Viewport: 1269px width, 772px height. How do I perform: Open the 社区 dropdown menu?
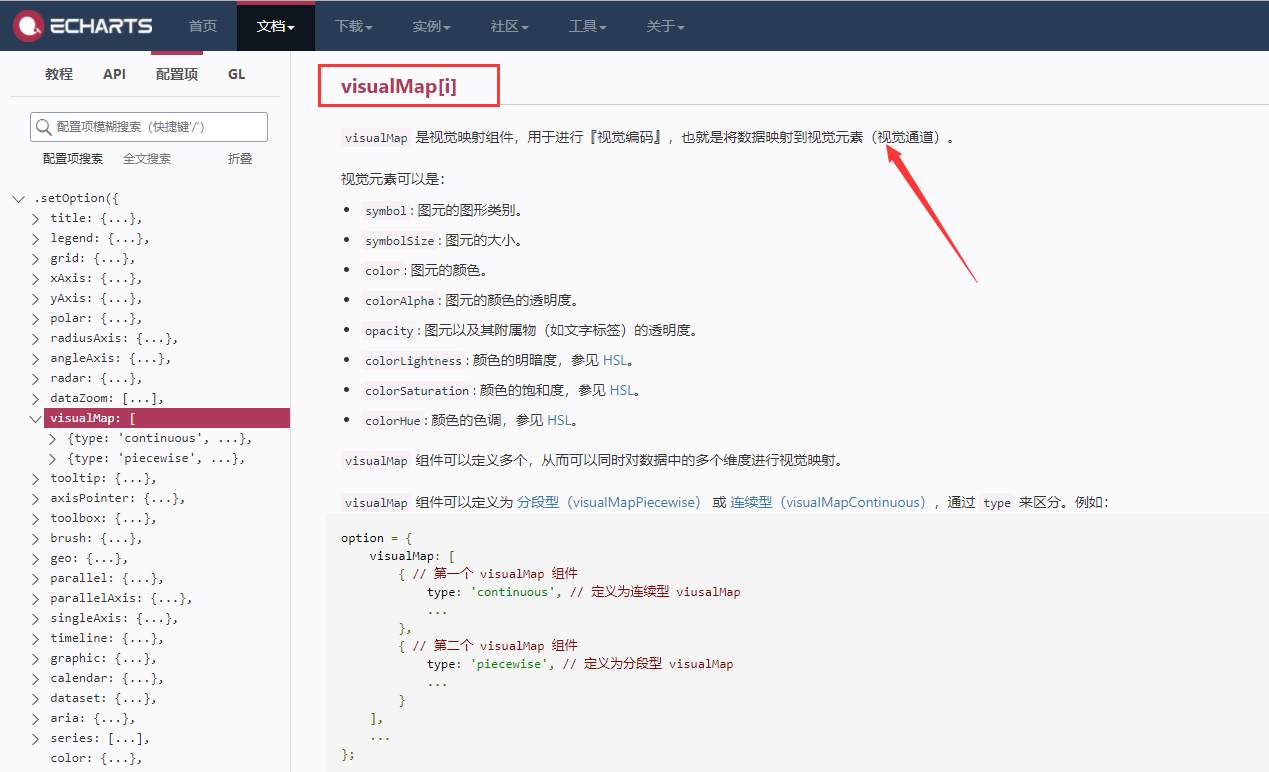click(x=509, y=26)
